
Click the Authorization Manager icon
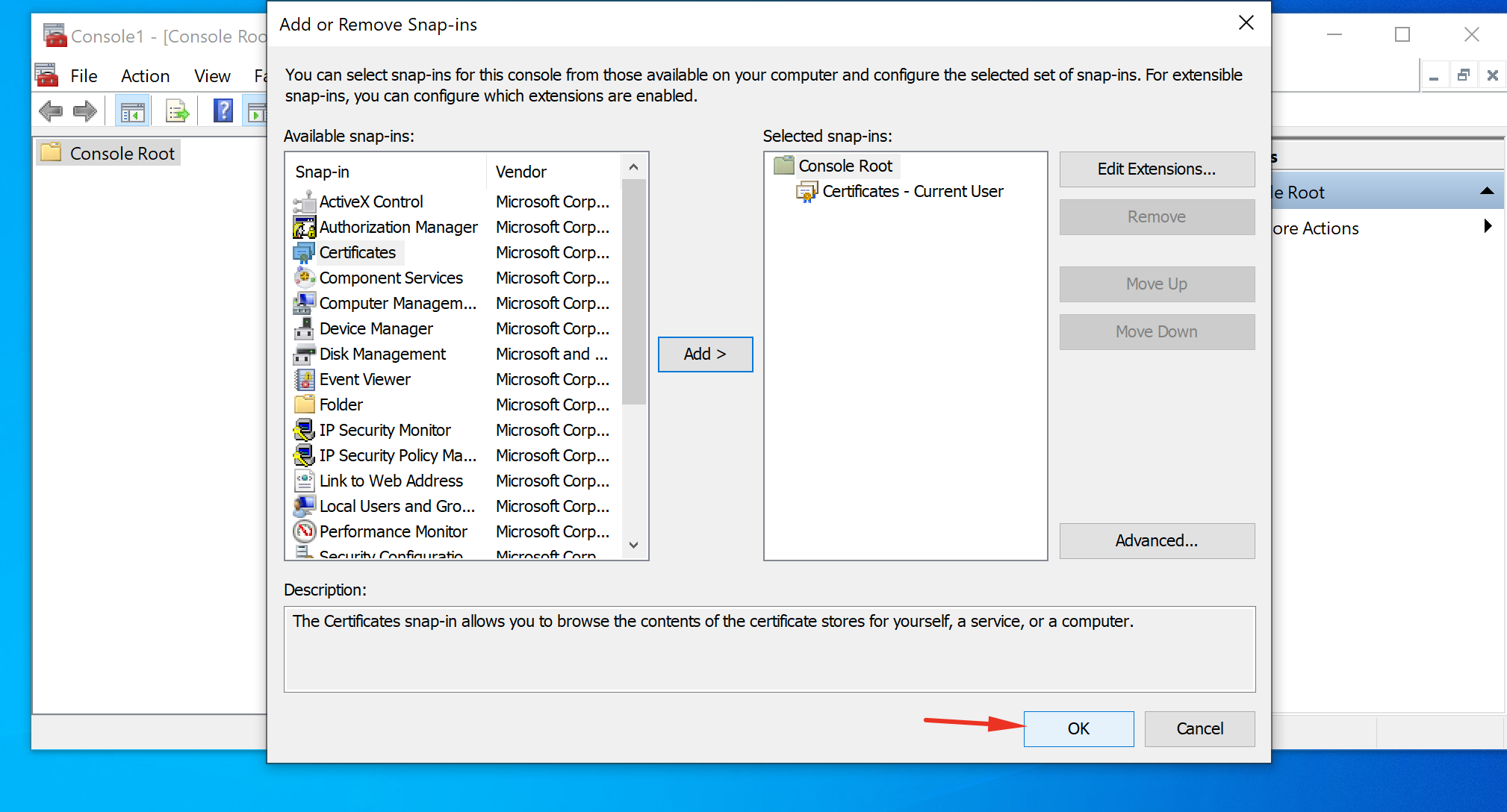(303, 227)
